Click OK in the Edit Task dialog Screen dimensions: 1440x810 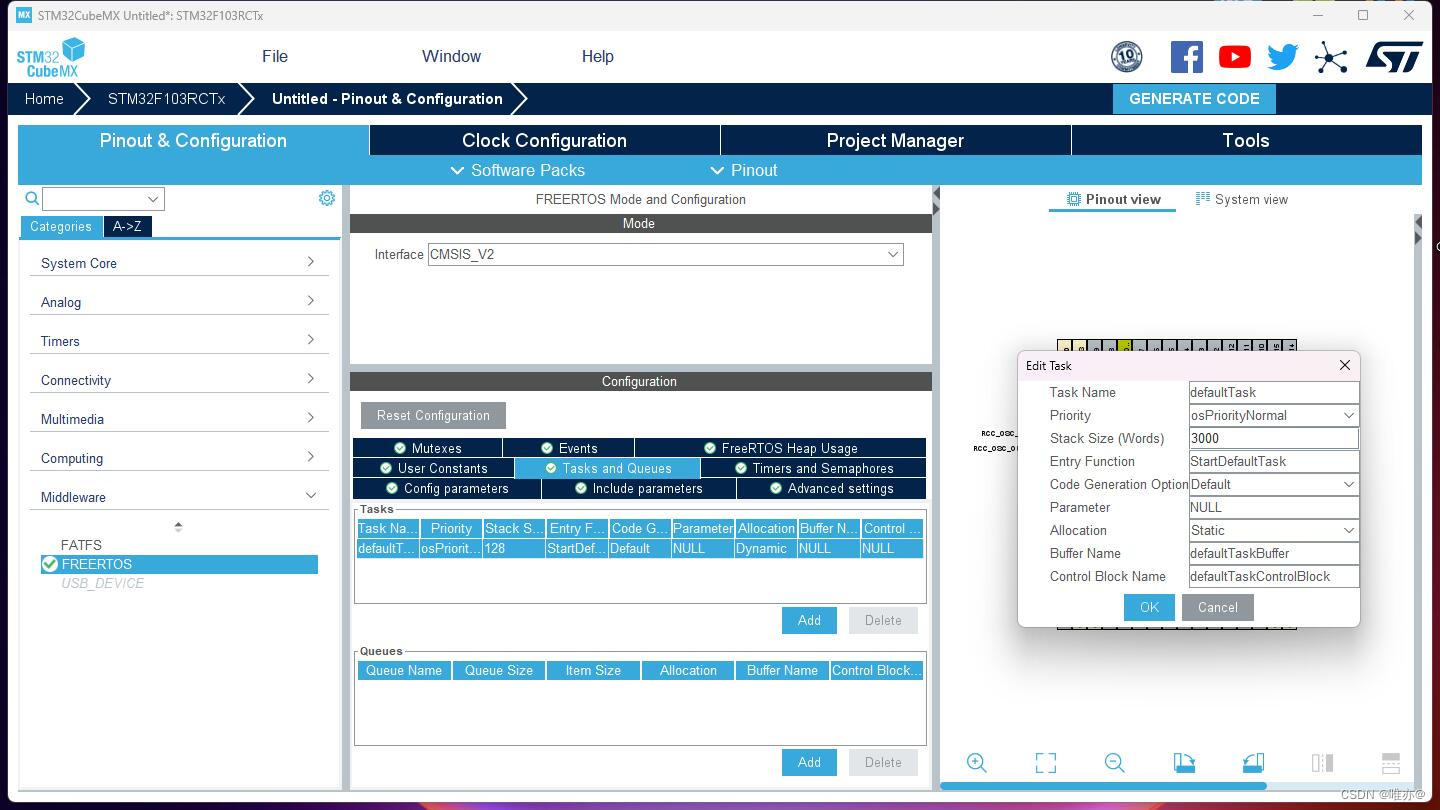pos(1149,607)
